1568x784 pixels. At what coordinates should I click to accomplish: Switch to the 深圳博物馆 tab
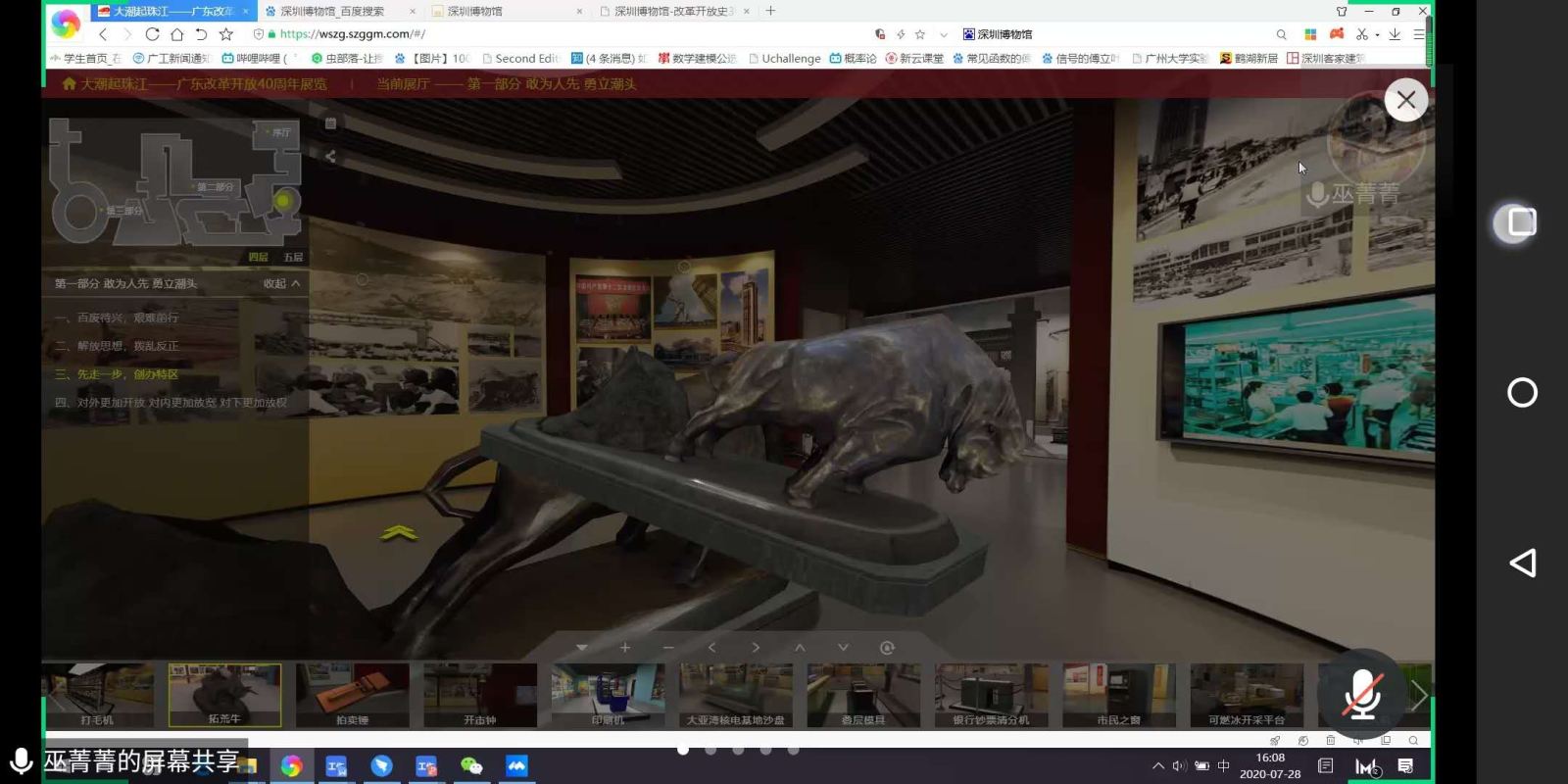click(x=506, y=11)
